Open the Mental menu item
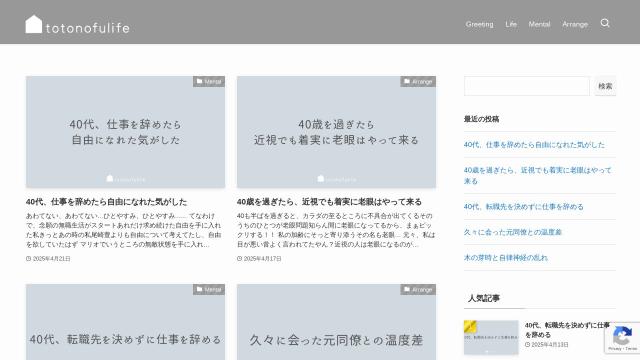 (x=539, y=24)
